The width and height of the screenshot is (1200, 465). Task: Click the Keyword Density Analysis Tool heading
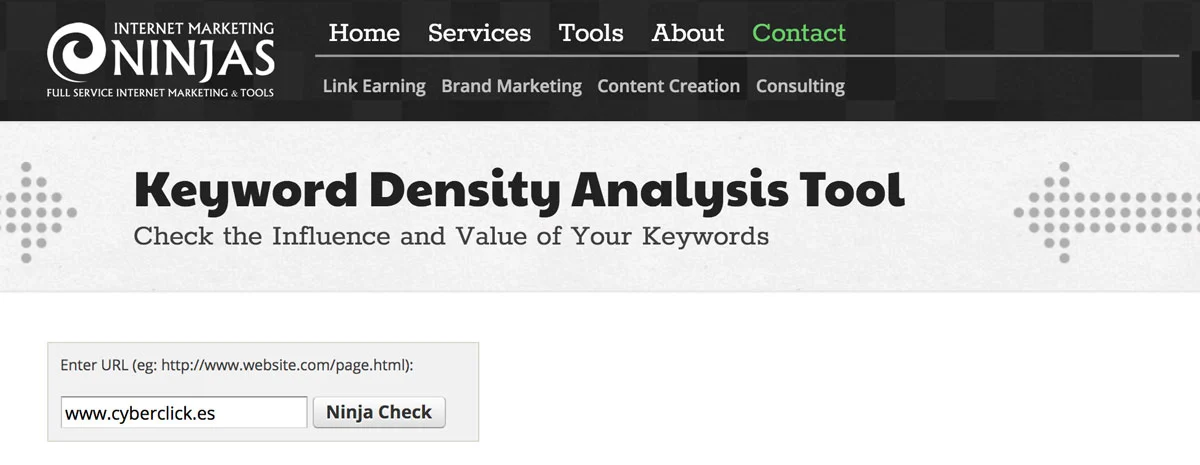[519, 190]
